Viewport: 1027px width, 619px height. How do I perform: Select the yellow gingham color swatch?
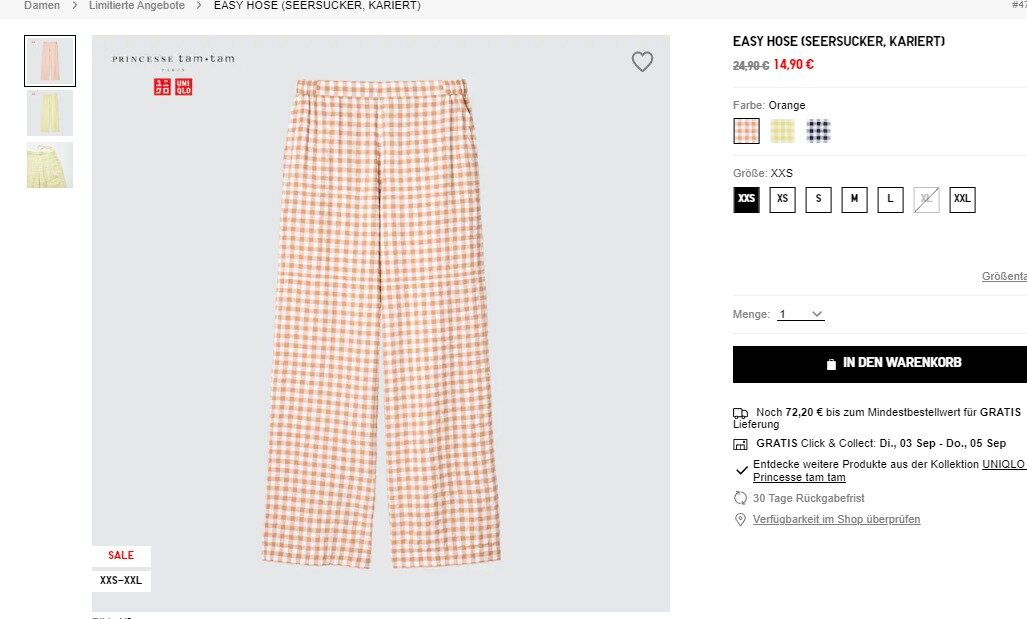[x=782, y=131]
